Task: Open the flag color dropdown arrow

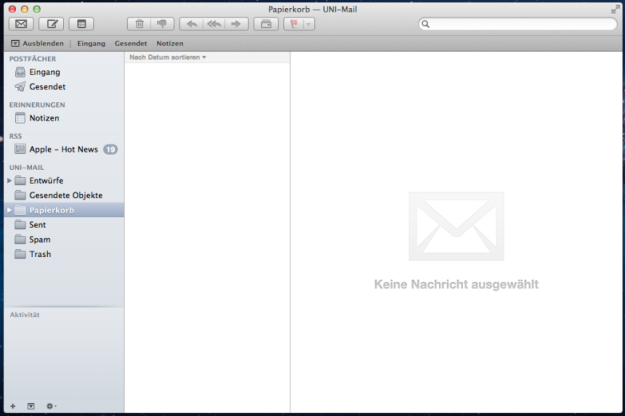Action: [308, 23]
